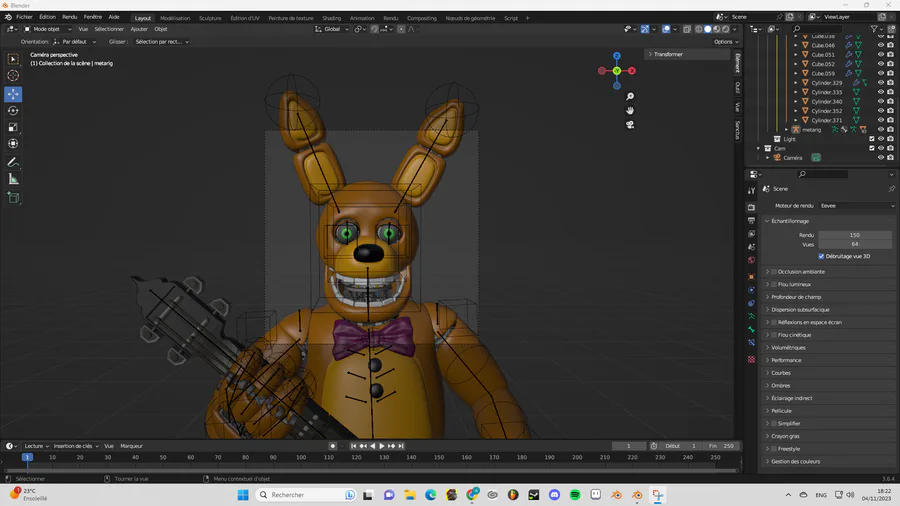Viewport: 900px width, 506px height.
Task: Select the Scale tool
Action: tap(13, 127)
